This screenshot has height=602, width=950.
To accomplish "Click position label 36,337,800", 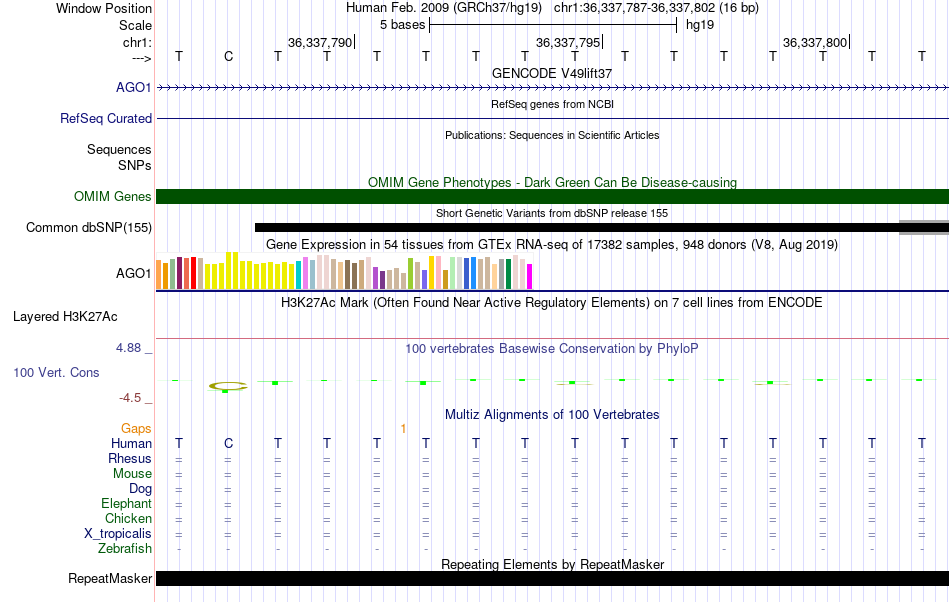I will (x=815, y=42).
